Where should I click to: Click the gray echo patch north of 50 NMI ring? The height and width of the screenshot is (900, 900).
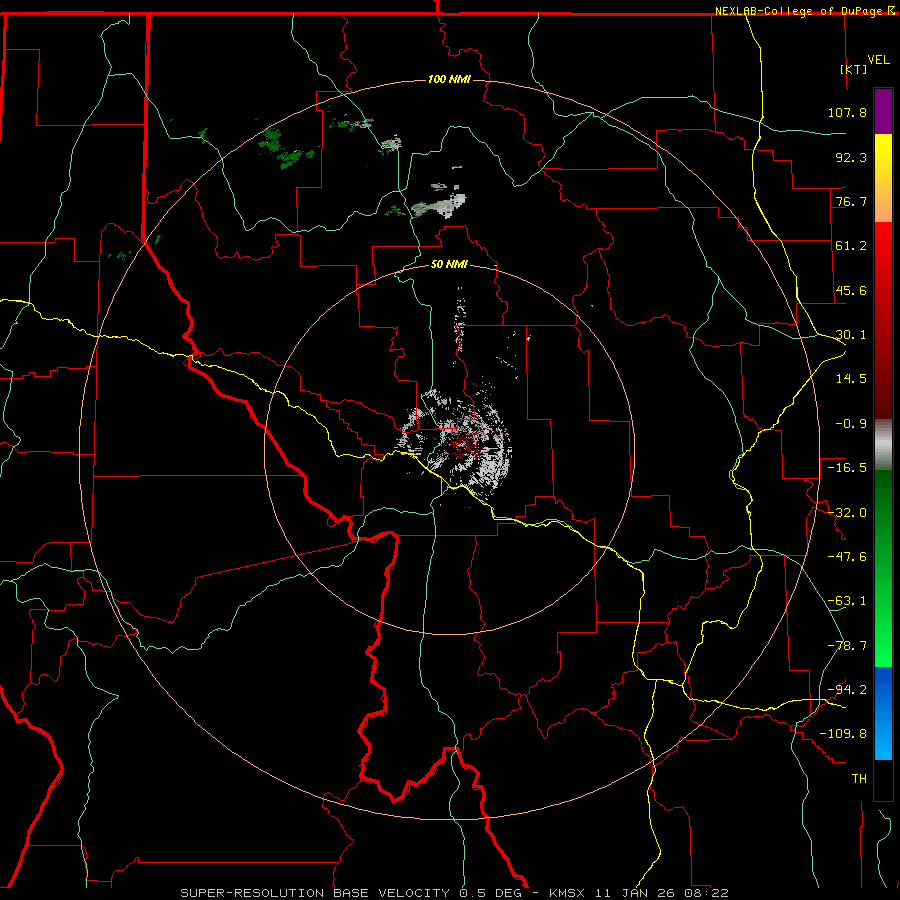pyautogui.click(x=439, y=205)
